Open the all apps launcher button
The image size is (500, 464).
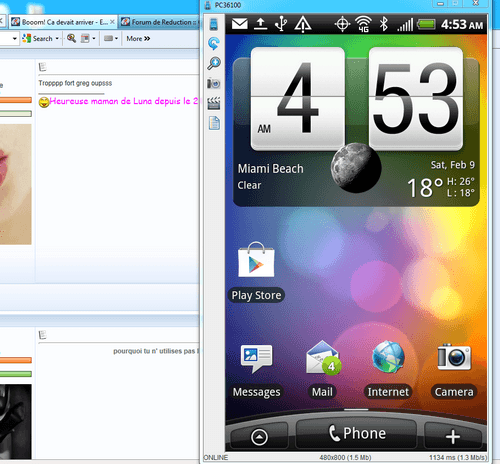pyautogui.click(x=259, y=437)
